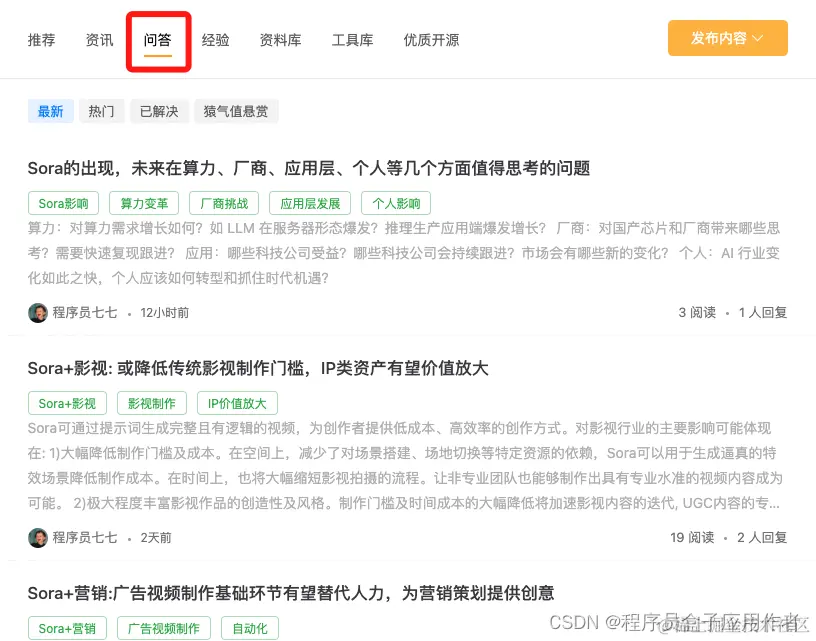Select the 问答 tab
The height and width of the screenshot is (641, 816).
coord(158,40)
